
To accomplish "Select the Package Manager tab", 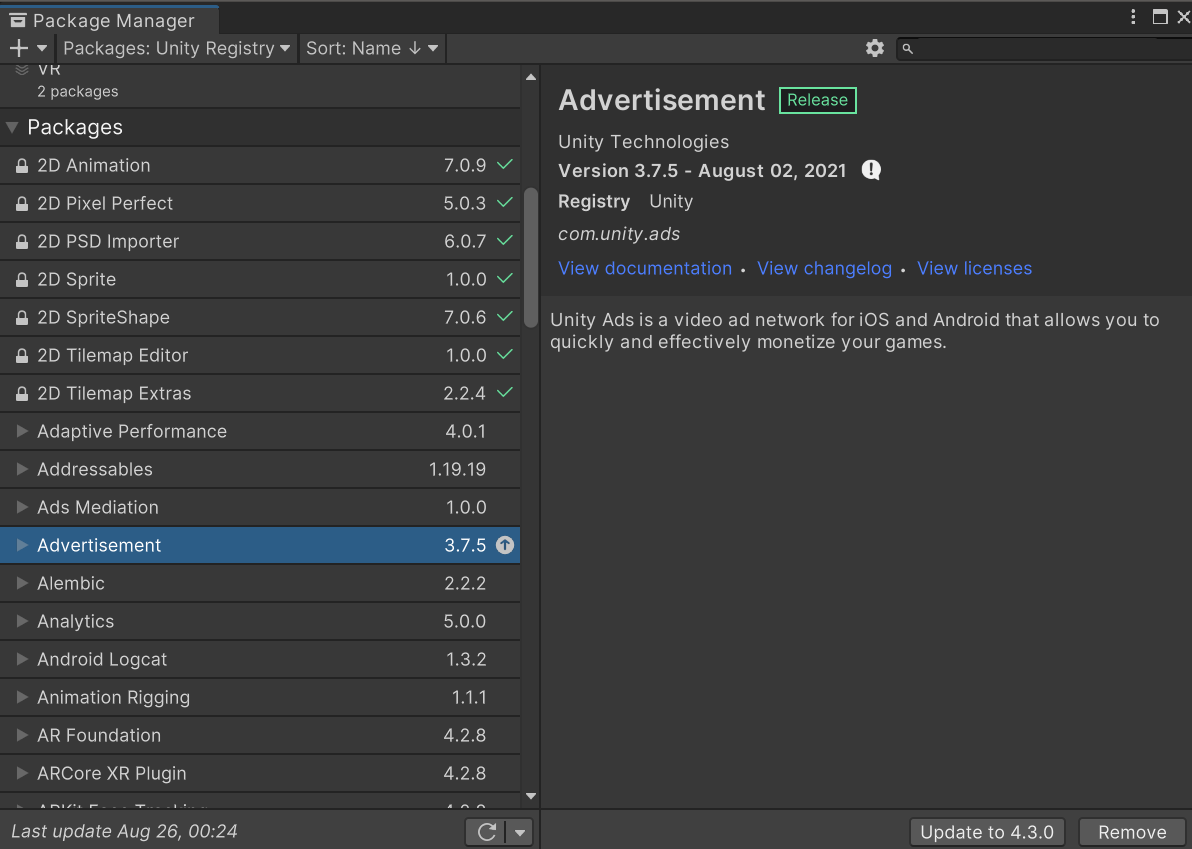I will [x=109, y=20].
